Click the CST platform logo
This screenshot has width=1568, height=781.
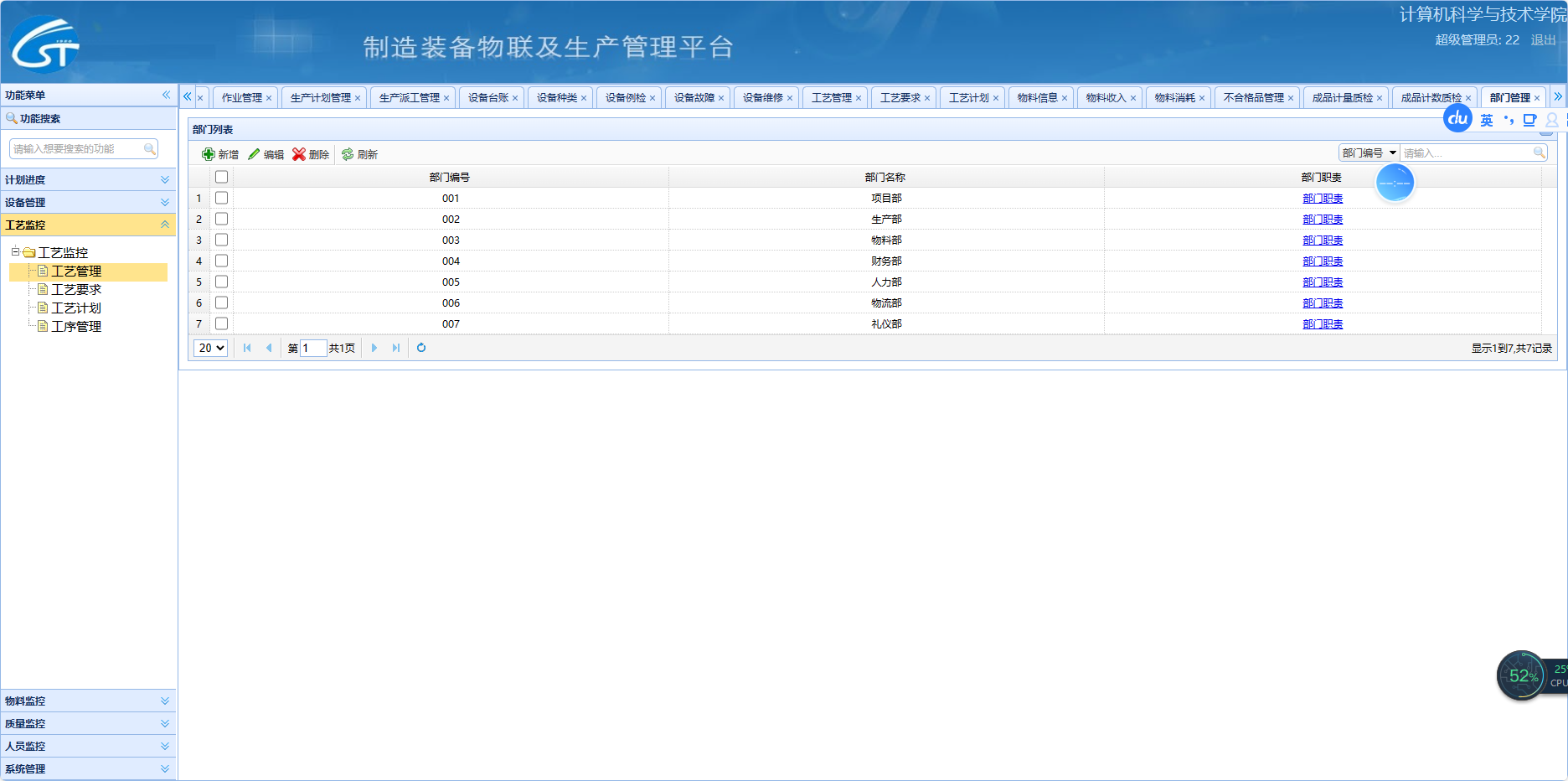click(44, 44)
